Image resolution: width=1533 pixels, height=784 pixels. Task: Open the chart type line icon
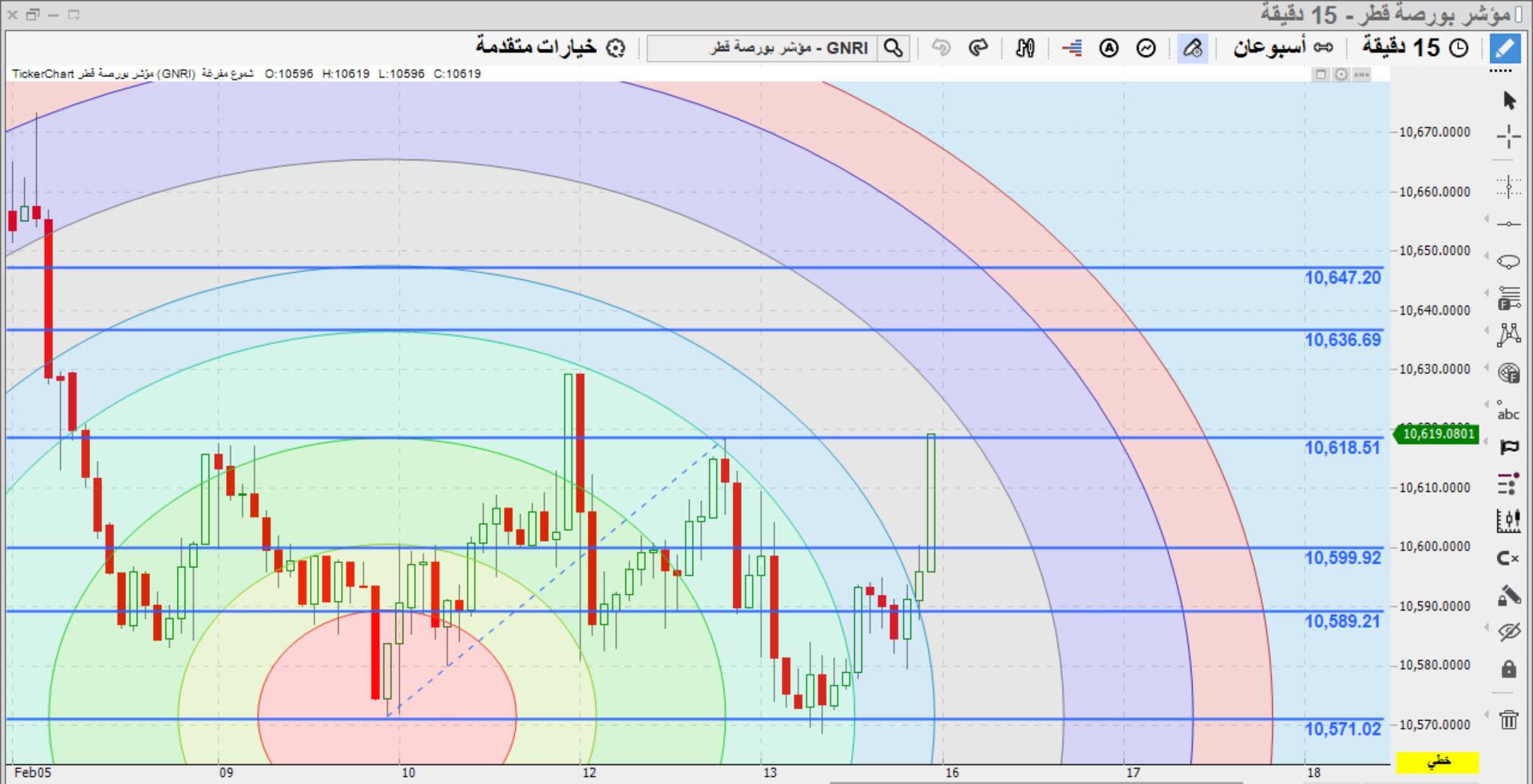[x=1147, y=48]
